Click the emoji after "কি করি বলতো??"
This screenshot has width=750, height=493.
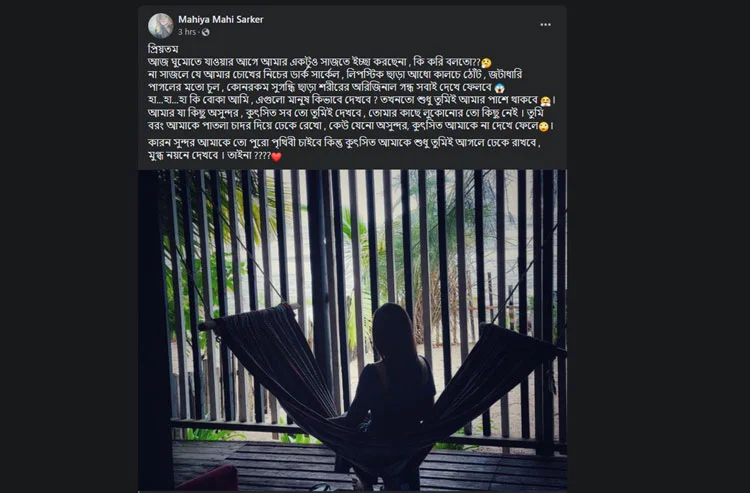(x=486, y=63)
